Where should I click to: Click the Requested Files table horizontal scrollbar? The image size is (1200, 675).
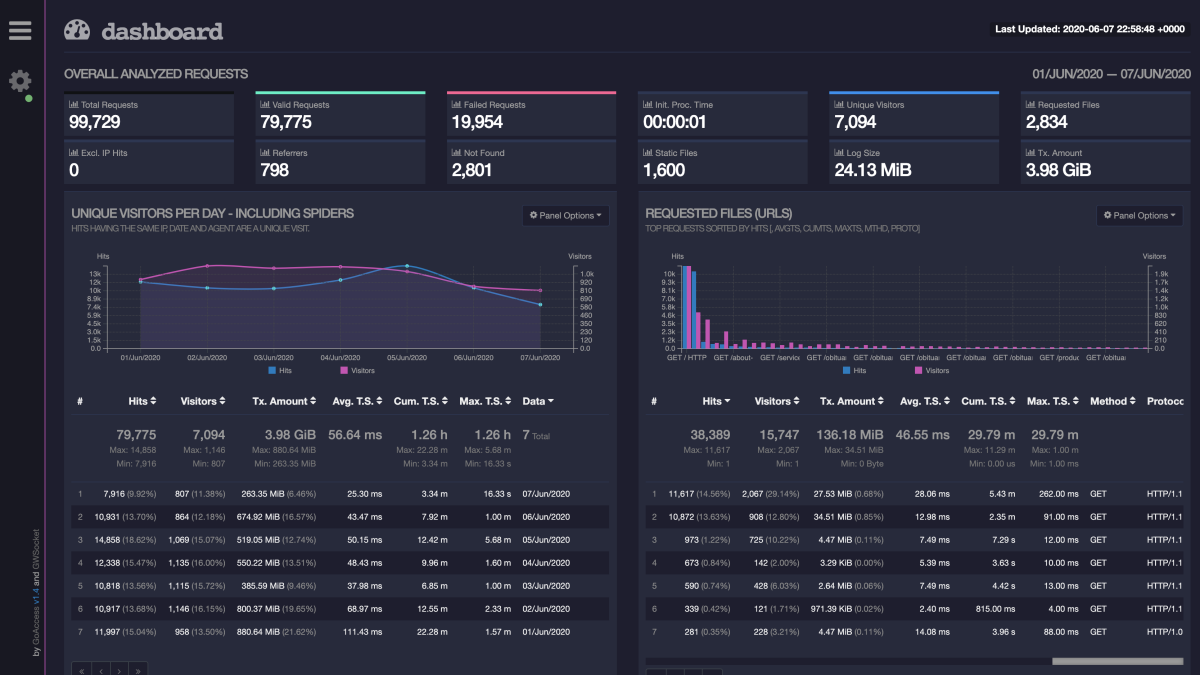1115,661
